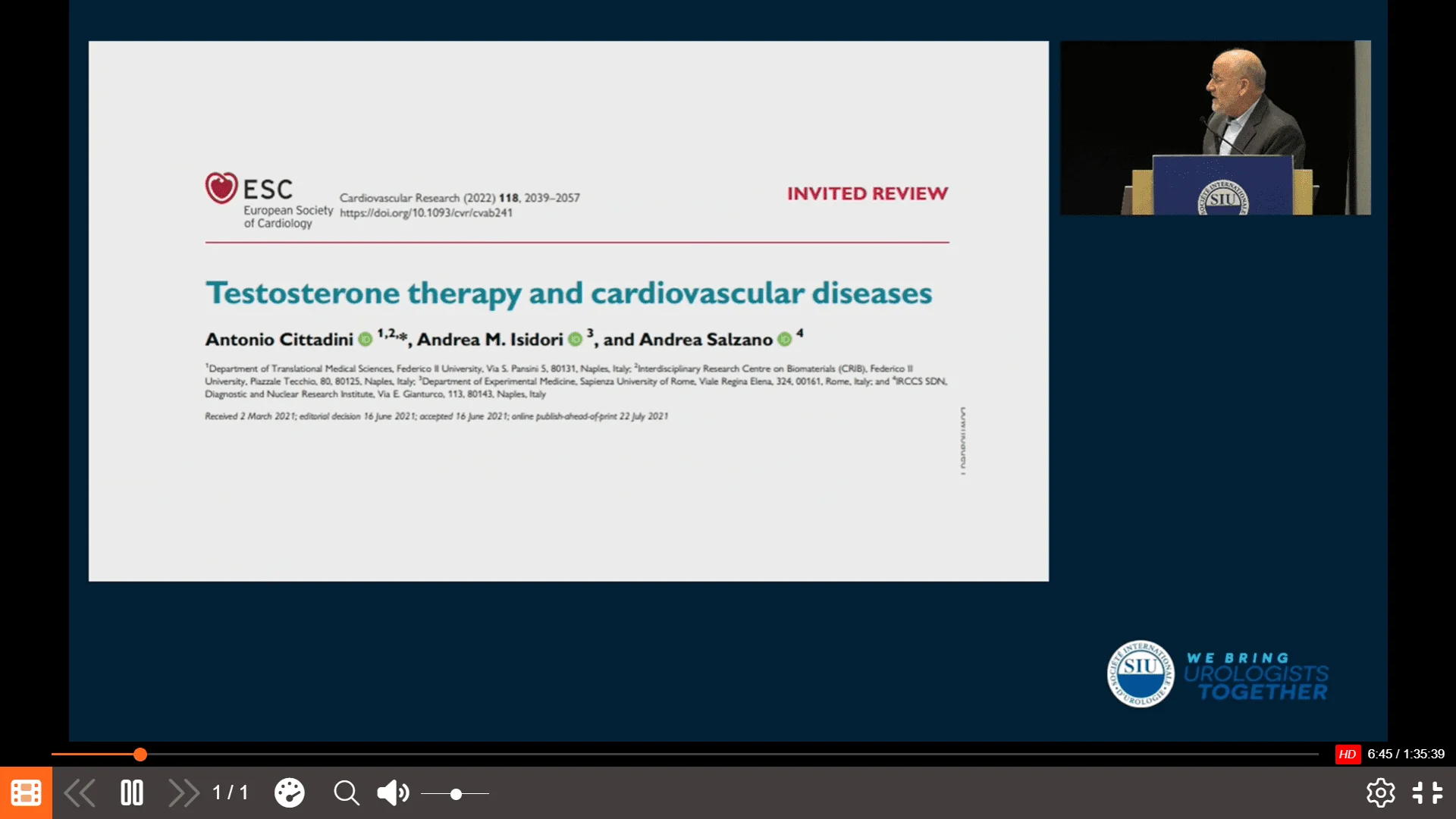Click the "INVITED REVIEW" label

(x=868, y=193)
